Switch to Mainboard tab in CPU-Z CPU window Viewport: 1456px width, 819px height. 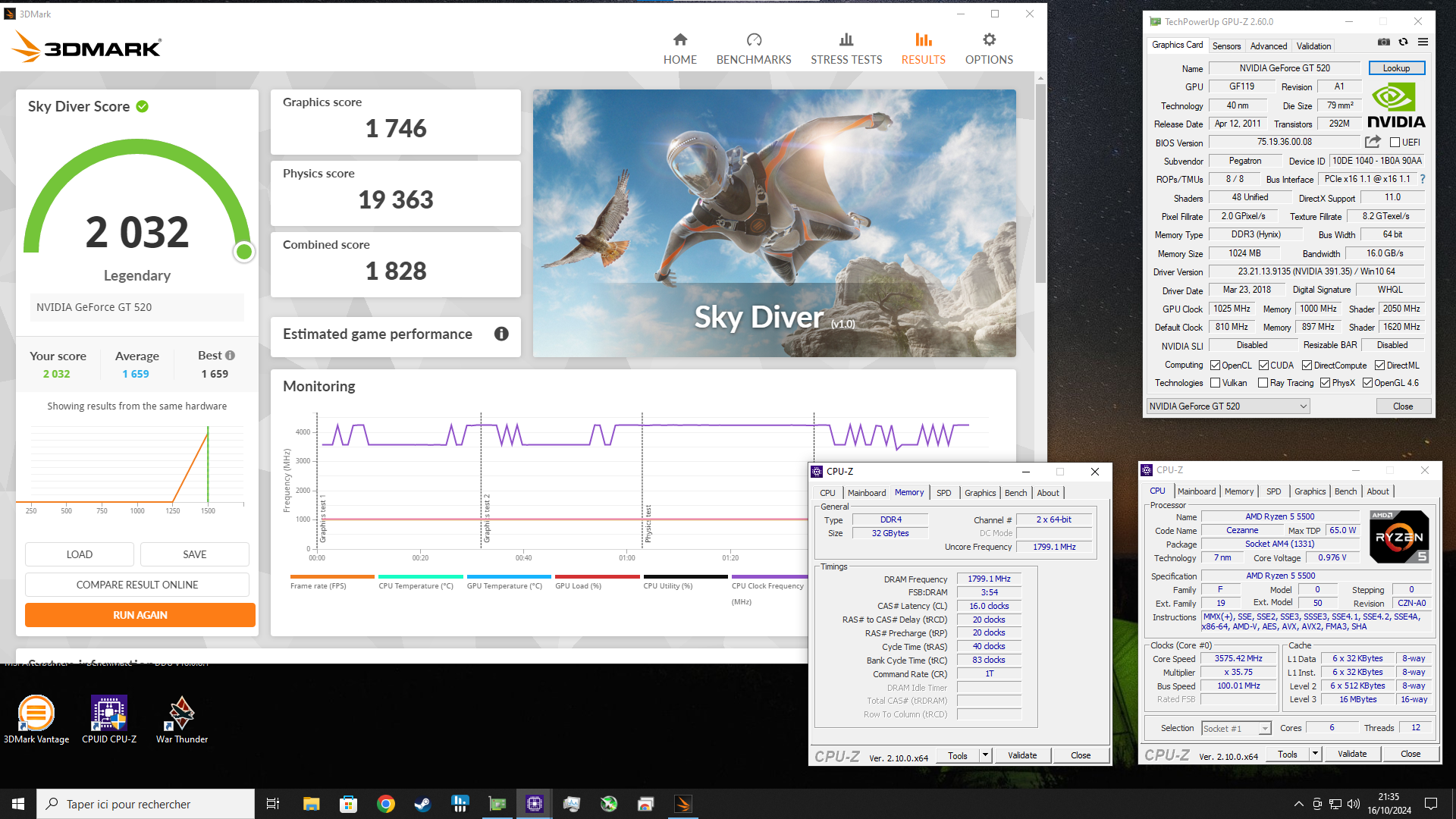coord(1197,491)
